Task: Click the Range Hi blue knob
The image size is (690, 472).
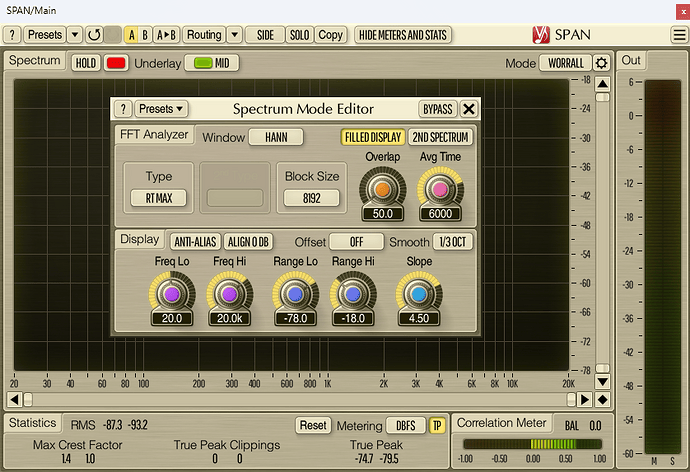Action: coord(353,294)
